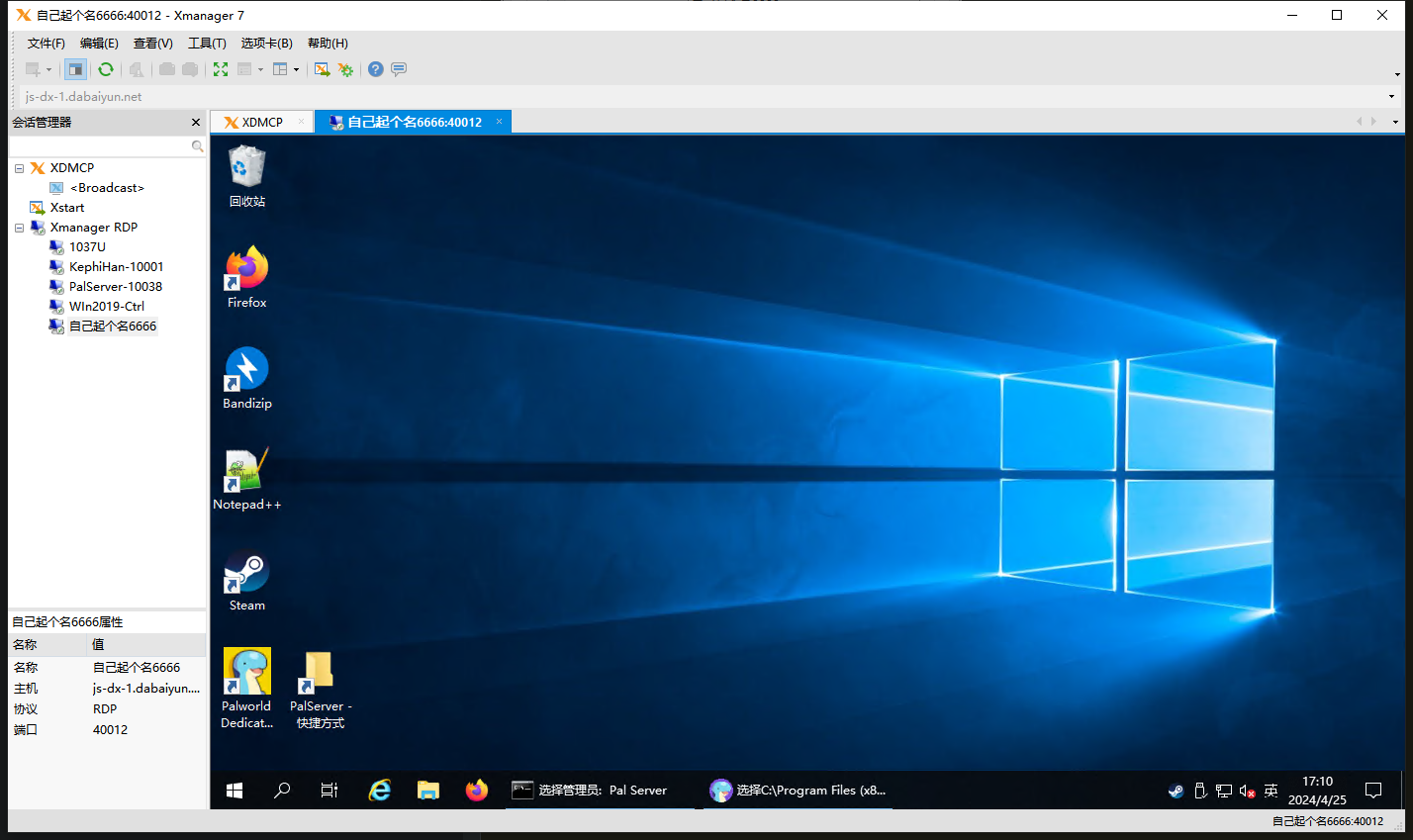1413x840 pixels.
Task: Open the dropdown arrow next to the properties icon
Action: pyautogui.click(x=260, y=69)
